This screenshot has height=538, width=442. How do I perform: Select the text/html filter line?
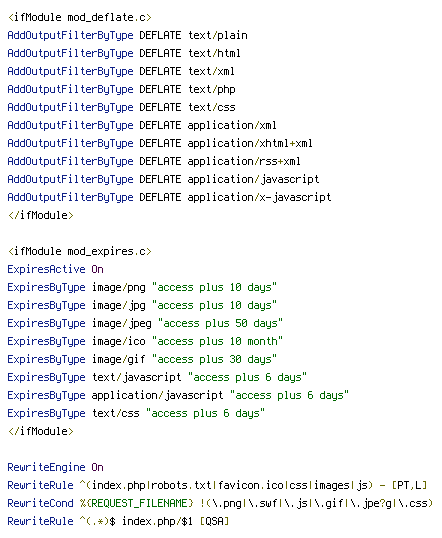coord(124,53)
